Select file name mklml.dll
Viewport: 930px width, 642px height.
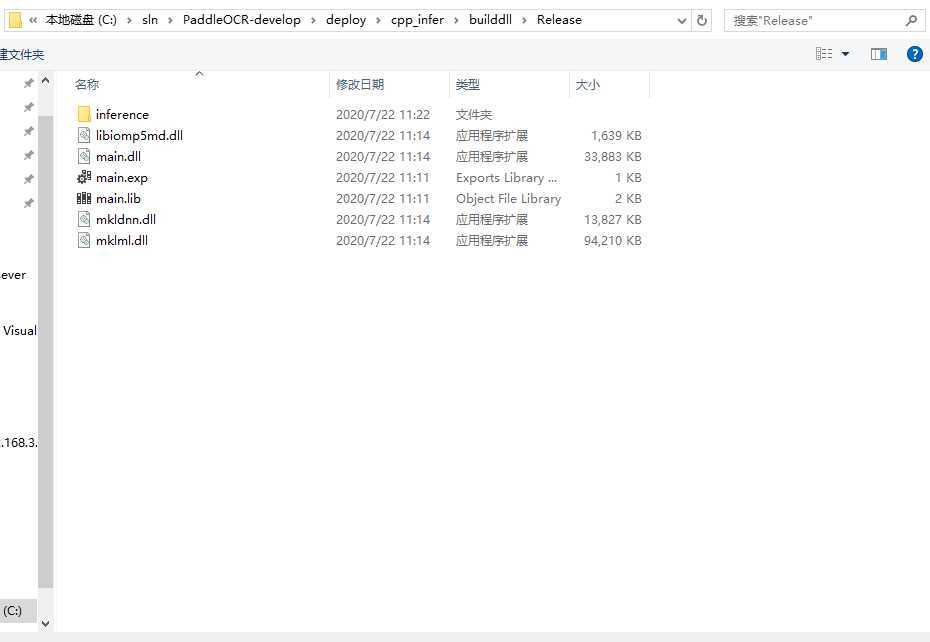point(122,240)
